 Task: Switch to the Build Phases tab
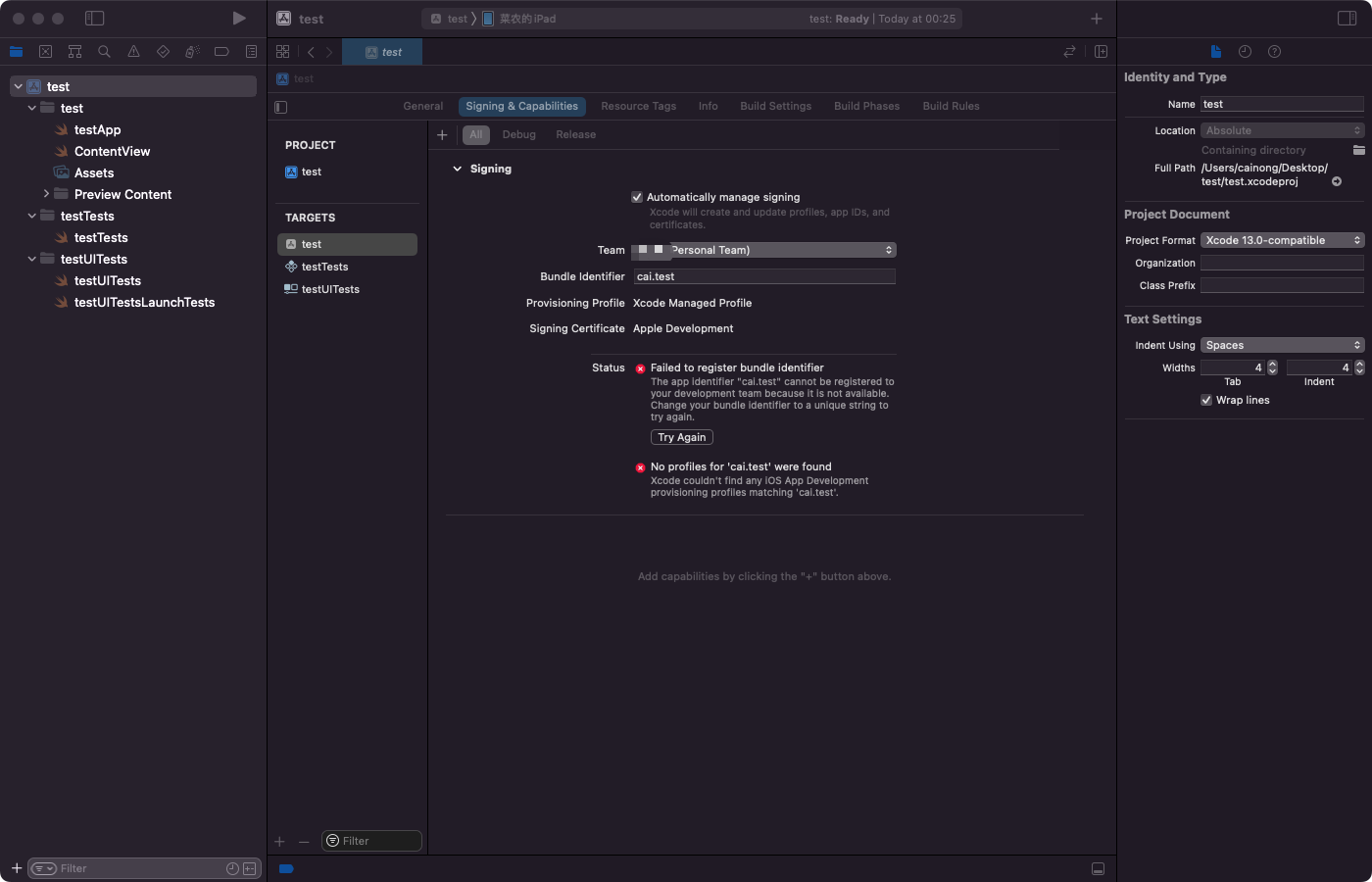click(x=866, y=106)
